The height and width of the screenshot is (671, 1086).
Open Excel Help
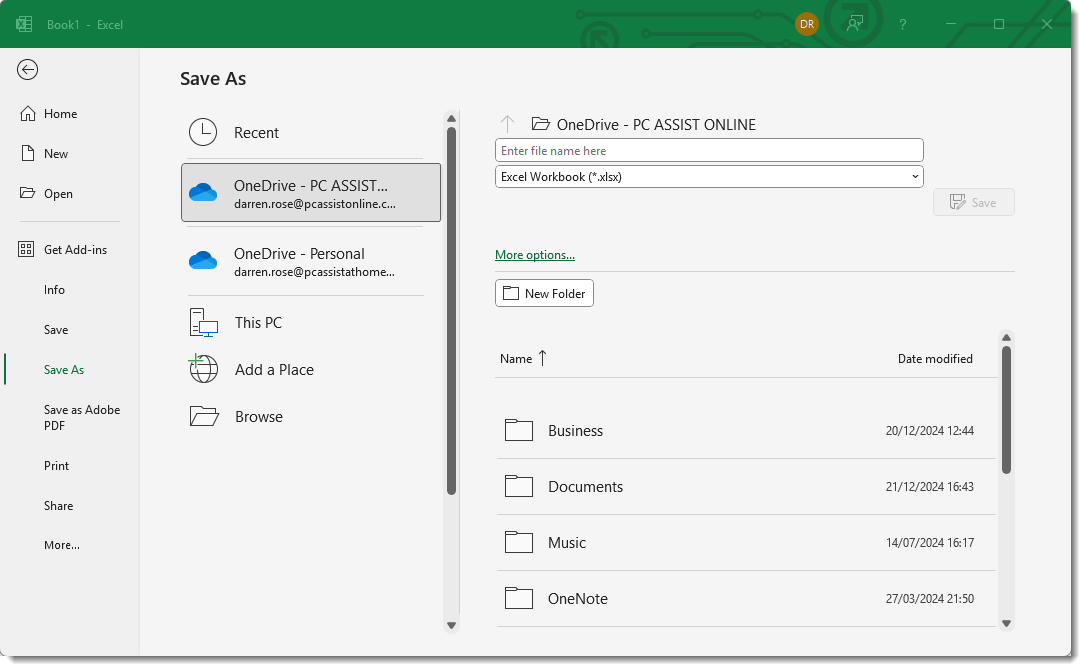902,24
